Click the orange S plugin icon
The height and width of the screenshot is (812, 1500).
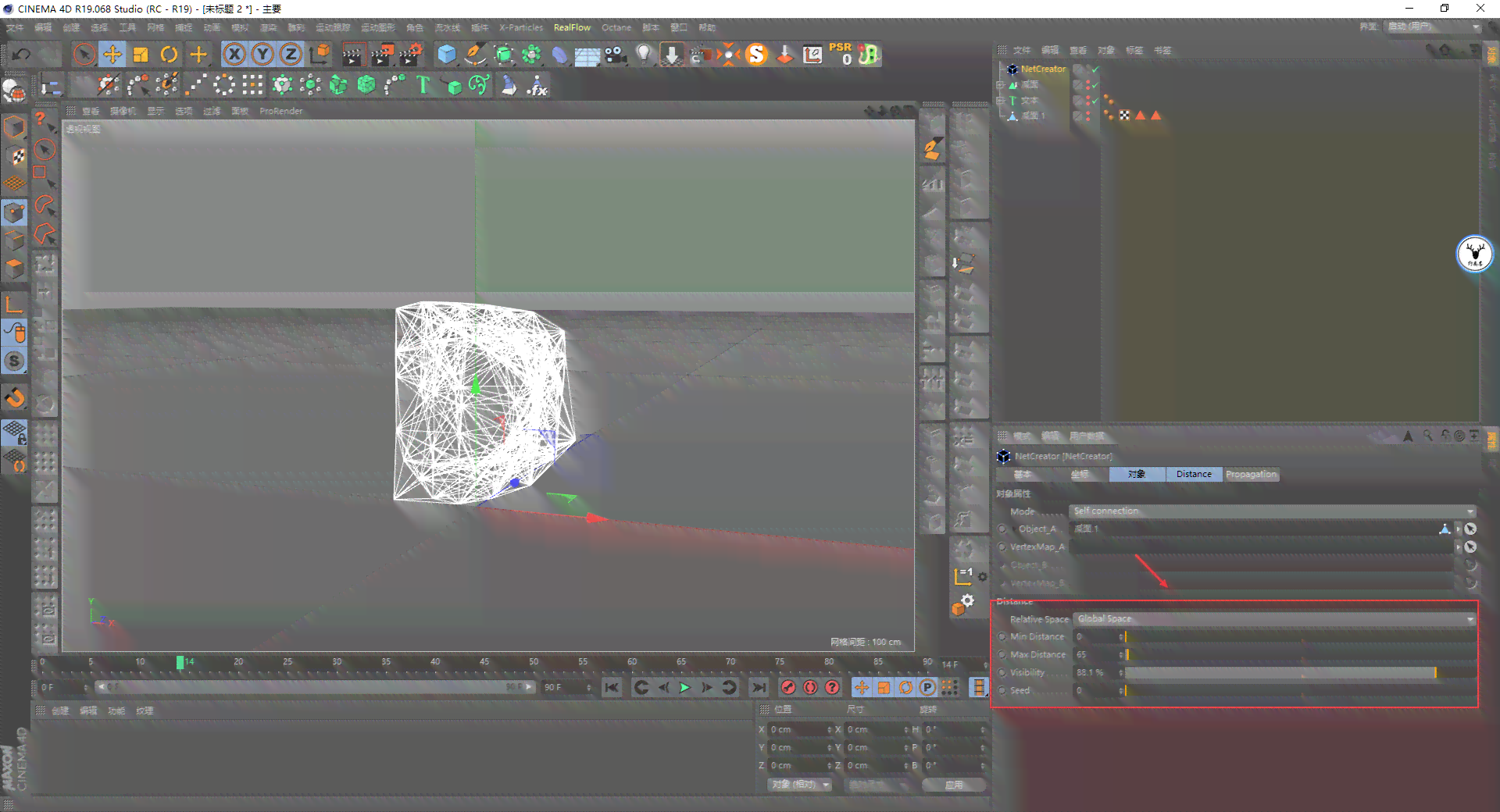tap(756, 54)
